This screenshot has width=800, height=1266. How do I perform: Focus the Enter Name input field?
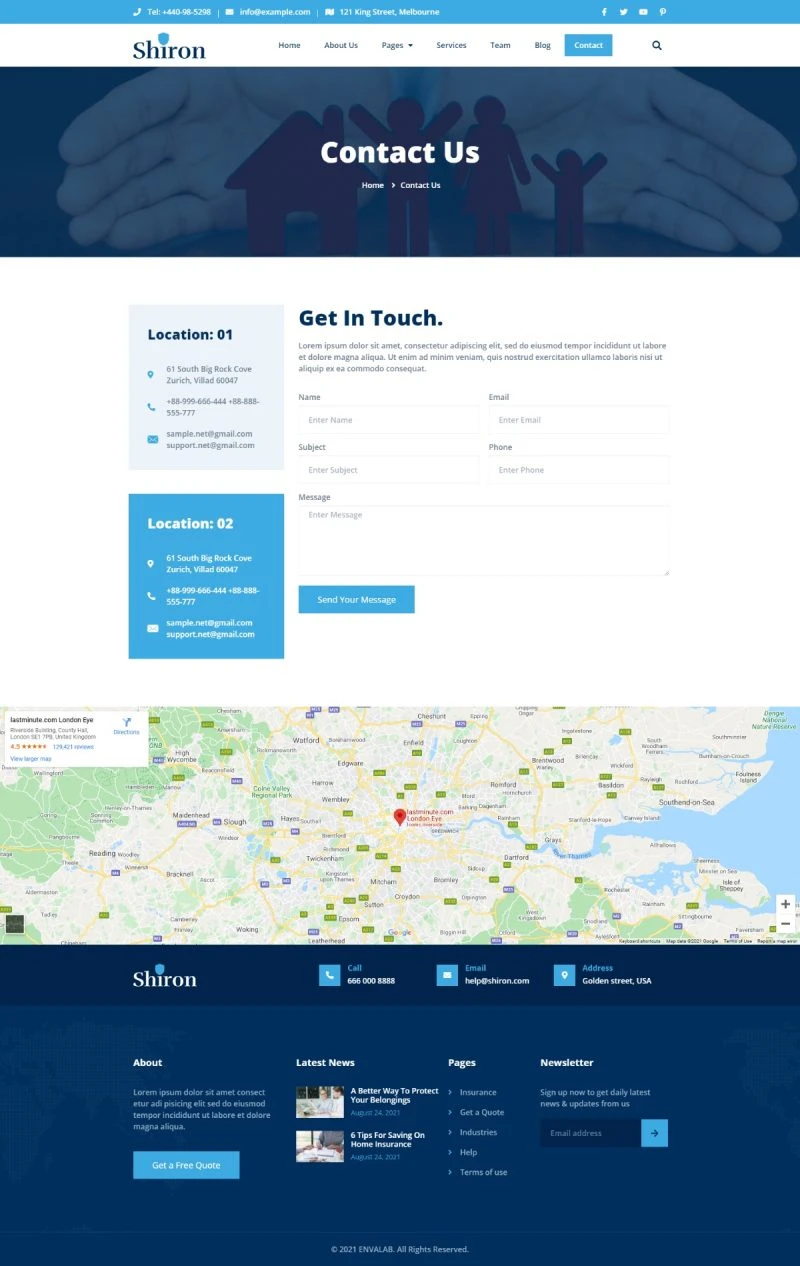click(x=388, y=420)
